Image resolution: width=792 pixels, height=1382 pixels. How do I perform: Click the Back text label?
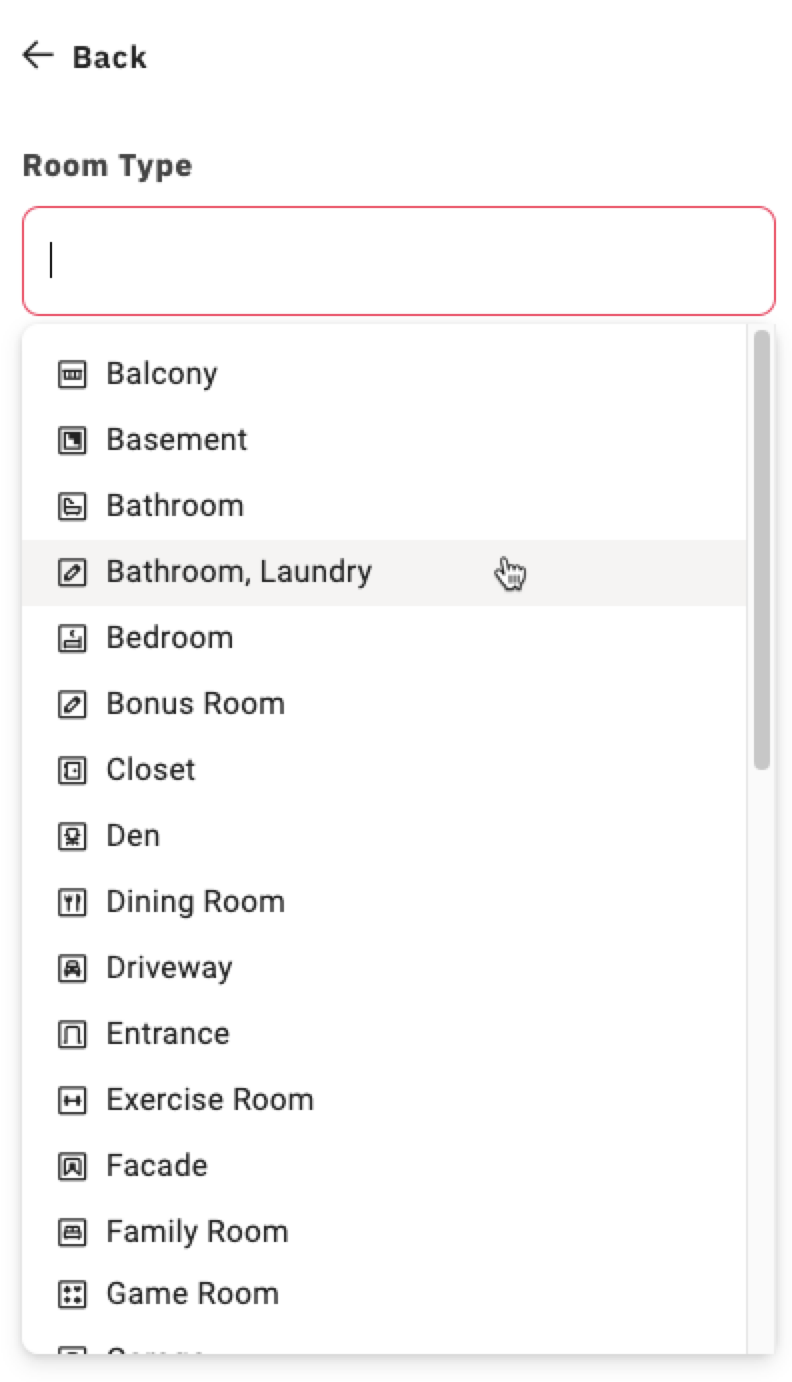(108, 57)
